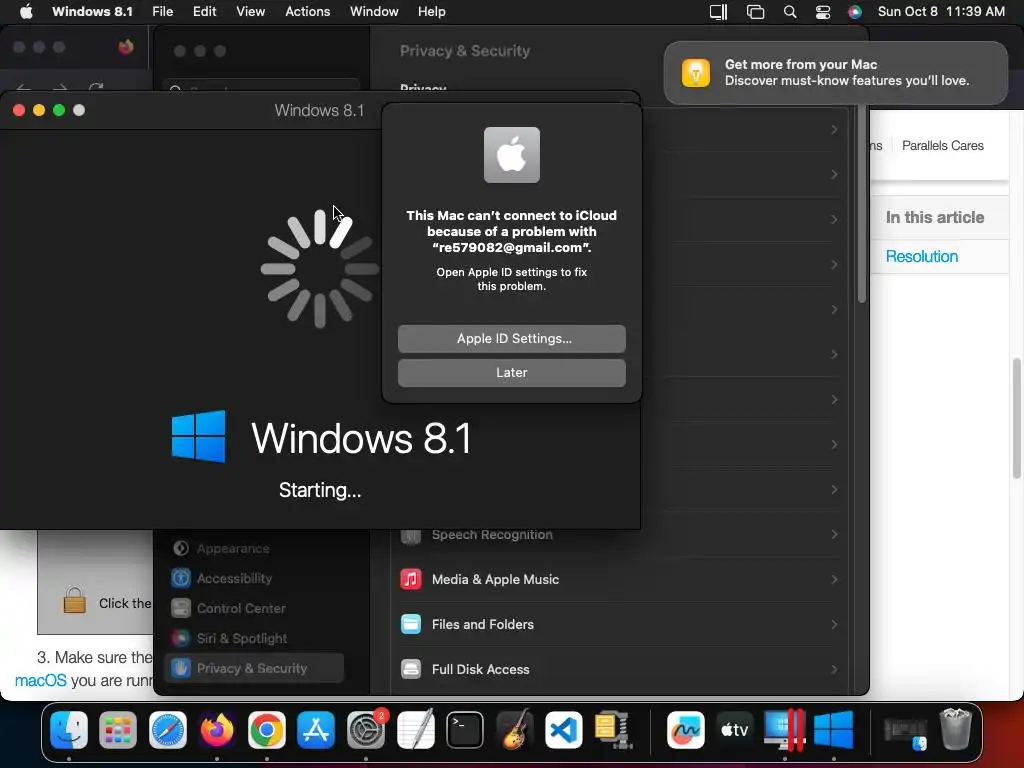Screen dimensions: 1024x768
Task: Click the Firefox icon in background window titlebar
Action: [126, 46]
